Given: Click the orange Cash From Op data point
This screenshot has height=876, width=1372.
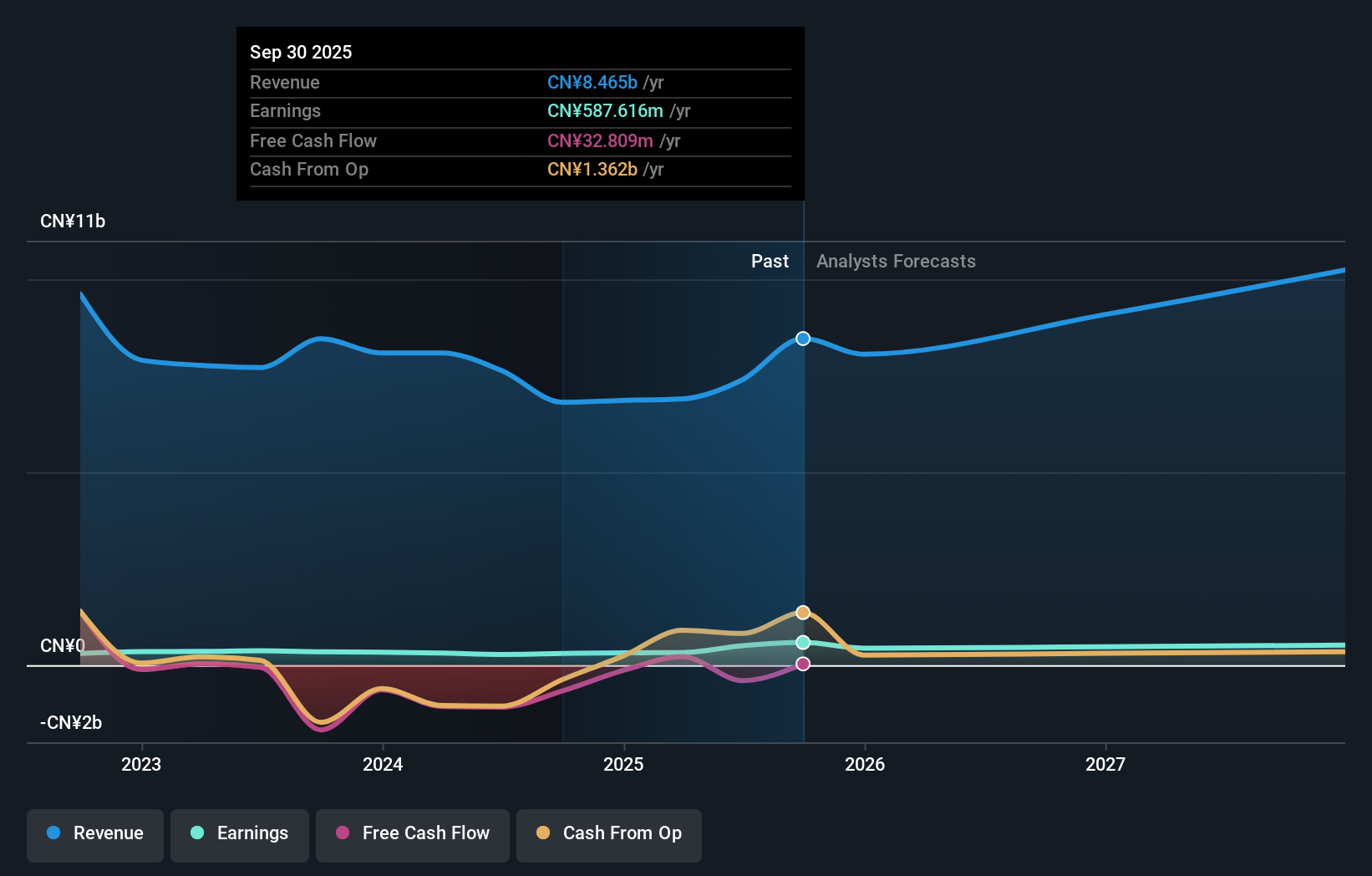Looking at the screenshot, I should (x=803, y=613).
